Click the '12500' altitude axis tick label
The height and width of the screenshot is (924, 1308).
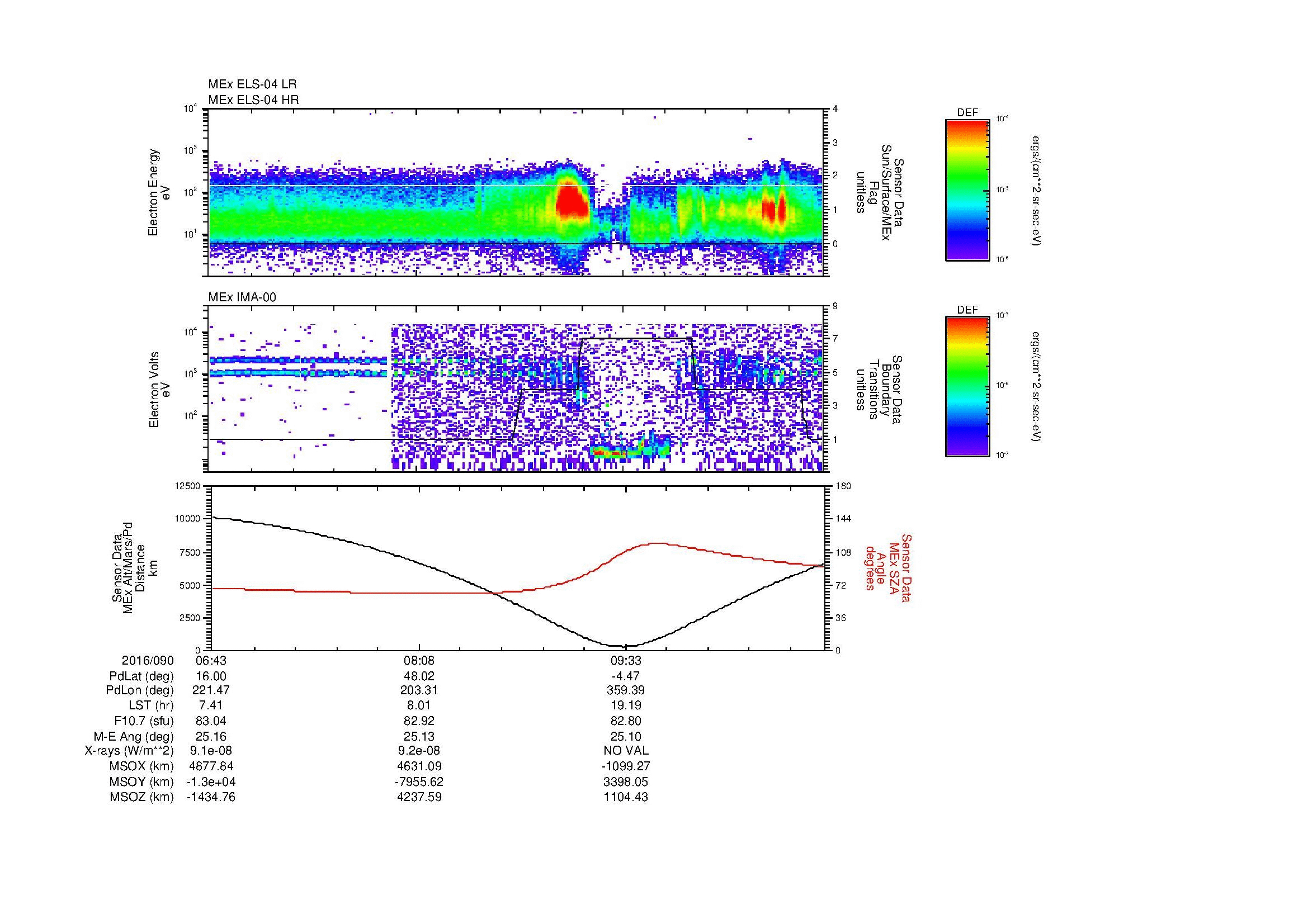tap(188, 486)
